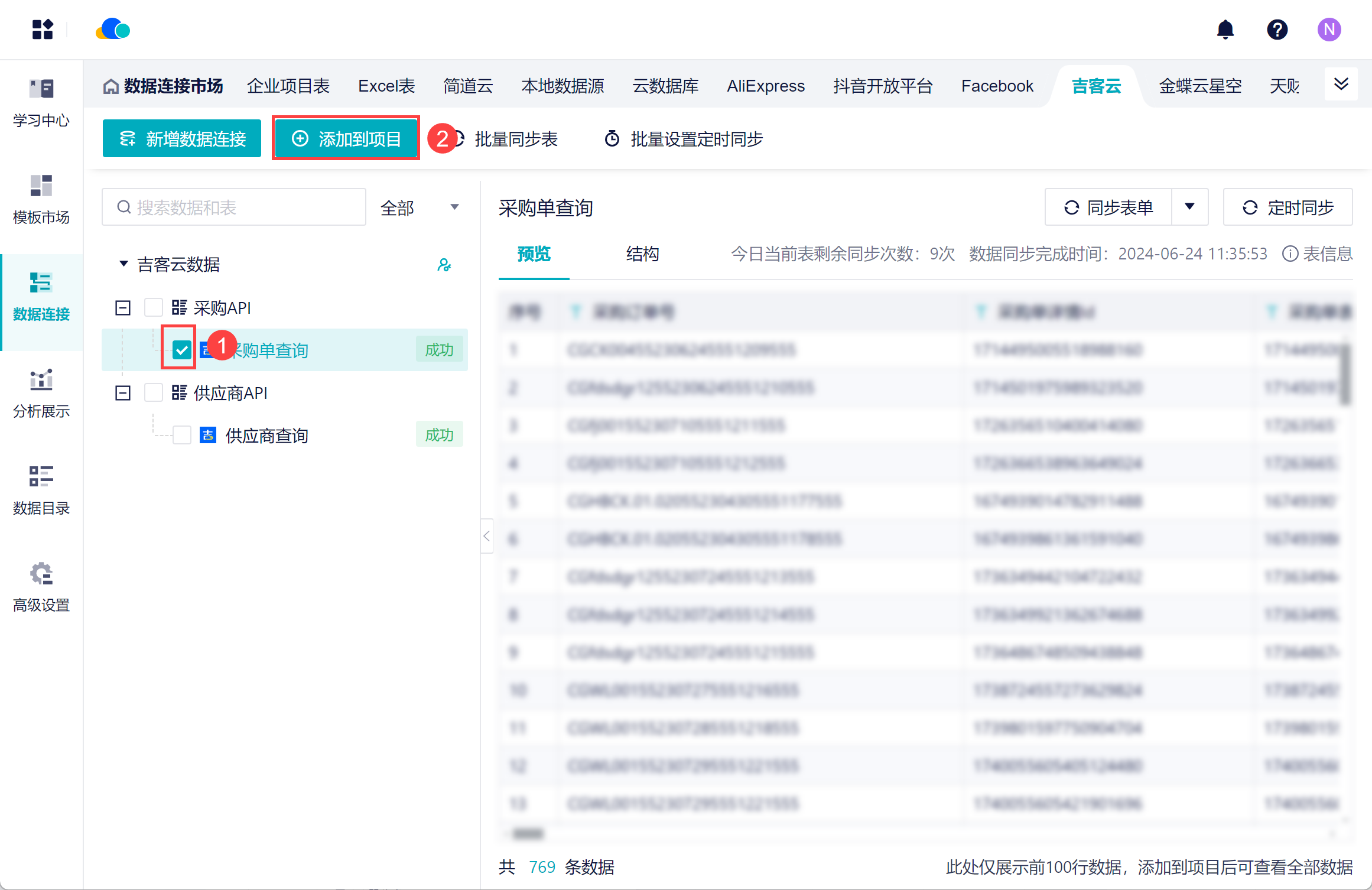
Task: Click the horizontal scrollbar under the table
Action: point(528,834)
